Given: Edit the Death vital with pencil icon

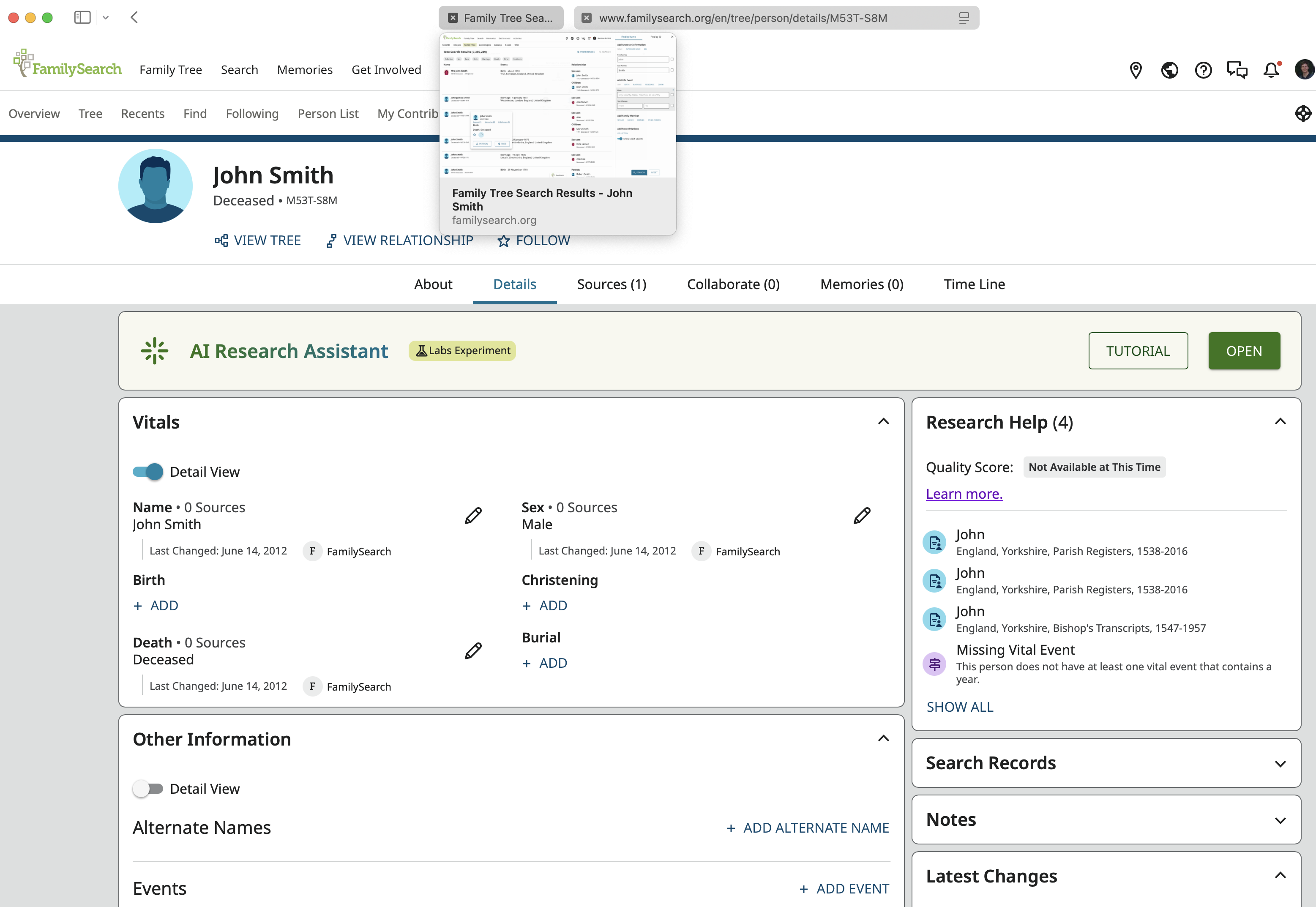Looking at the screenshot, I should 473,651.
